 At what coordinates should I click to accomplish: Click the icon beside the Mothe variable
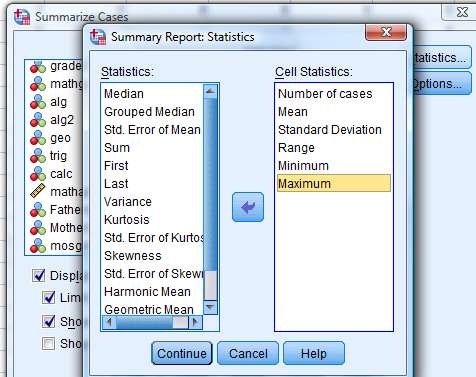(38, 228)
